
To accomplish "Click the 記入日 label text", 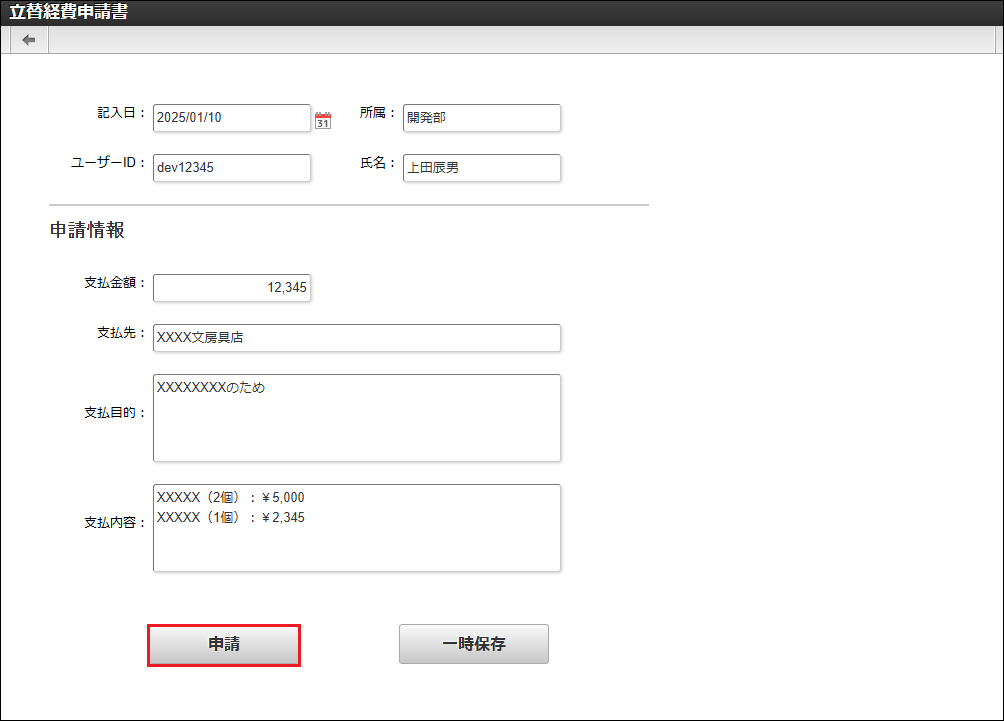I will (x=121, y=113).
